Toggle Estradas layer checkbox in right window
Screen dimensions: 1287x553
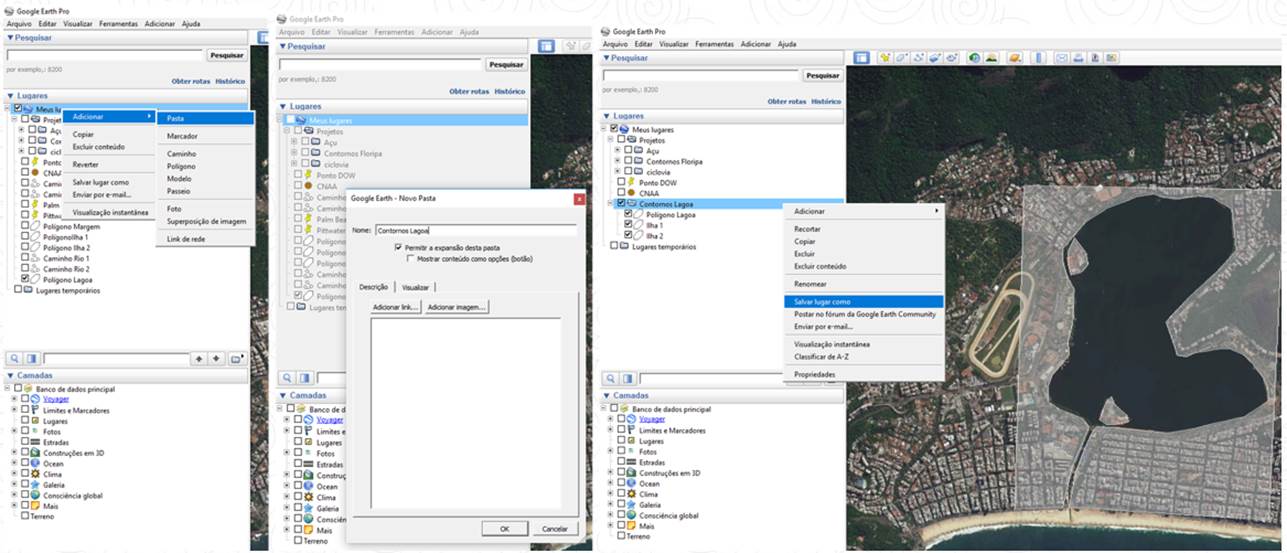pos(621,462)
